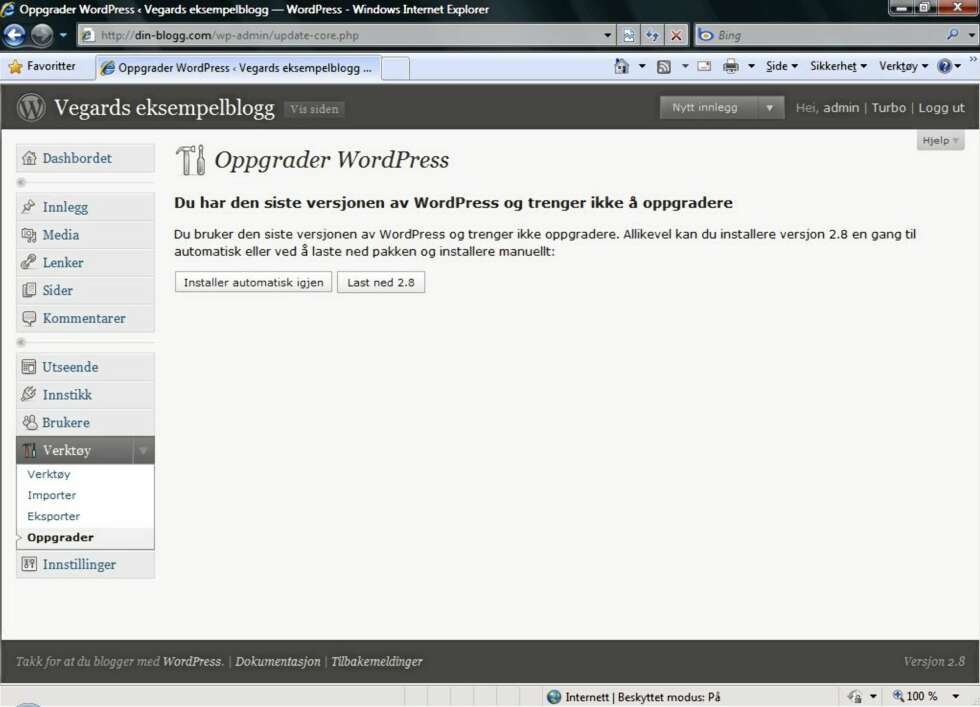
Task: Click Installer automatisk igjen button
Action: coord(253,282)
